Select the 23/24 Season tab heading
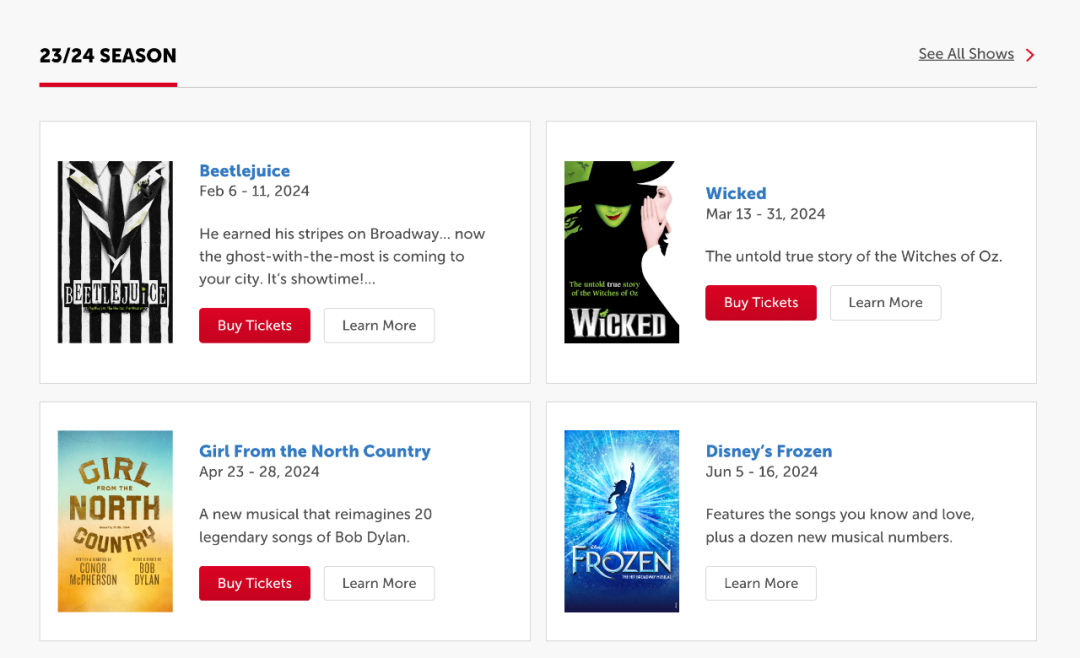1080x658 pixels. 108,56
